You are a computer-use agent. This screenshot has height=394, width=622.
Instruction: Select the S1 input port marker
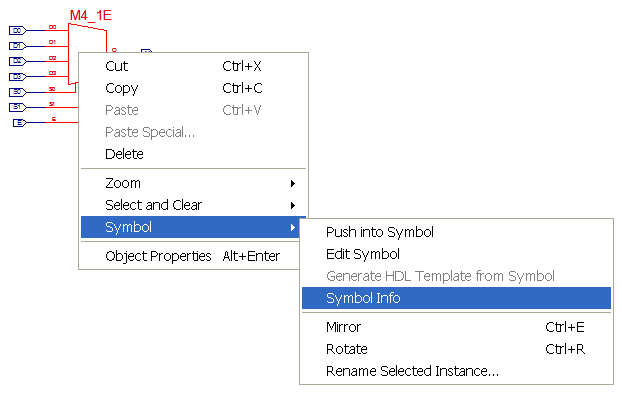coord(17,107)
